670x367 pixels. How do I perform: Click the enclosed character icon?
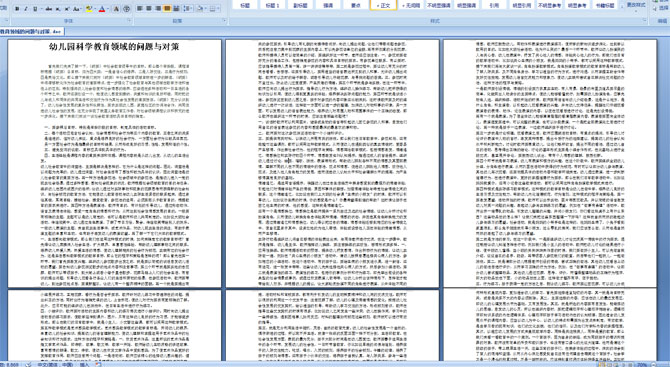point(126,9)
